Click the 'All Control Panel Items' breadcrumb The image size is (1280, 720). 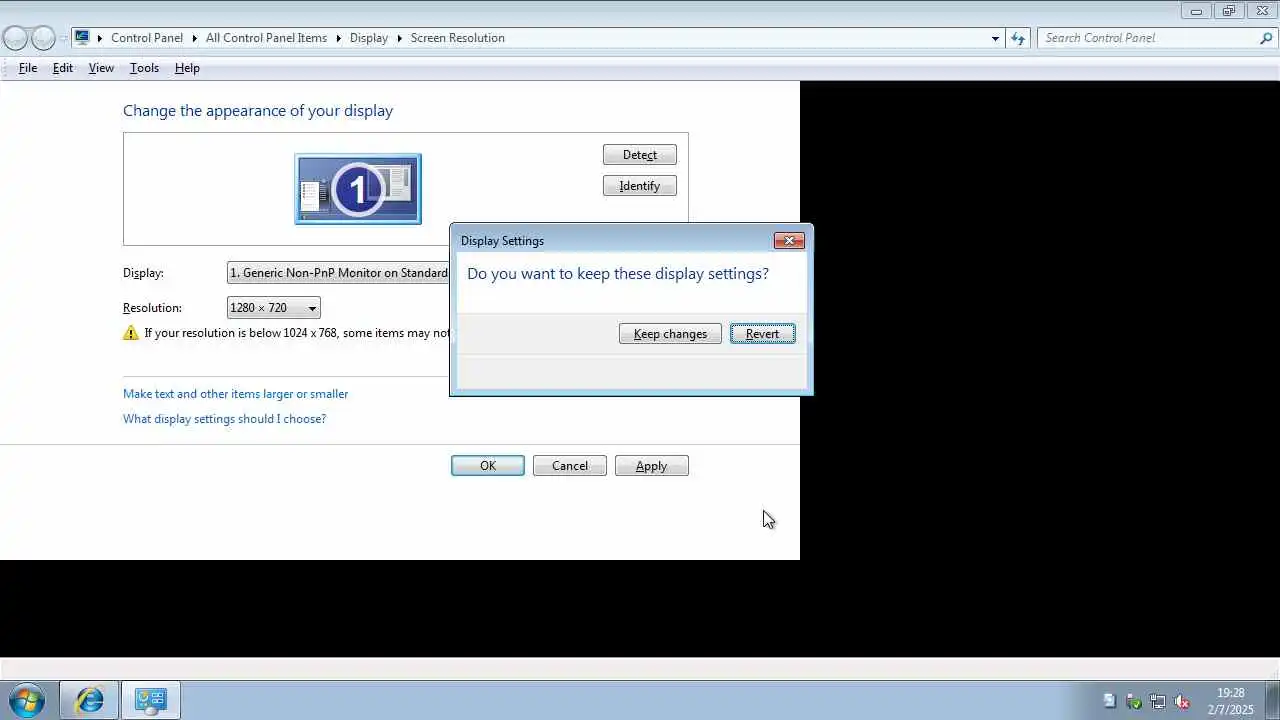pyautogui.click(x=266, y=38)
